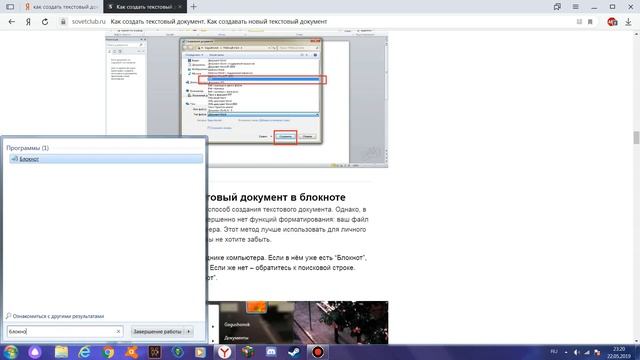
Task: Launch Internet Explorer from the taskbar
Action: pos(84,352)
